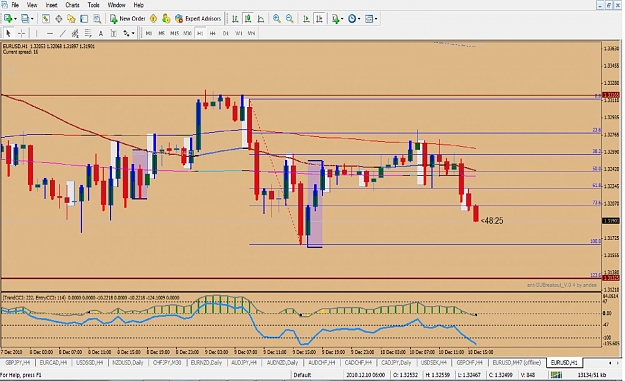Switch to H4 timeframe
This screenshot has height=381, width=625.
coord(212,33)
